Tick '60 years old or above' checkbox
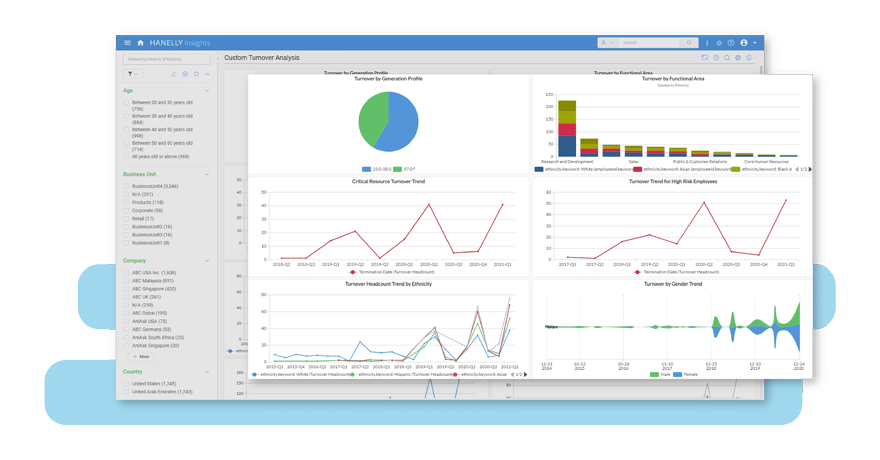This screenshot has height=460, width=880. pyautogui.click(x=127, y=157)
